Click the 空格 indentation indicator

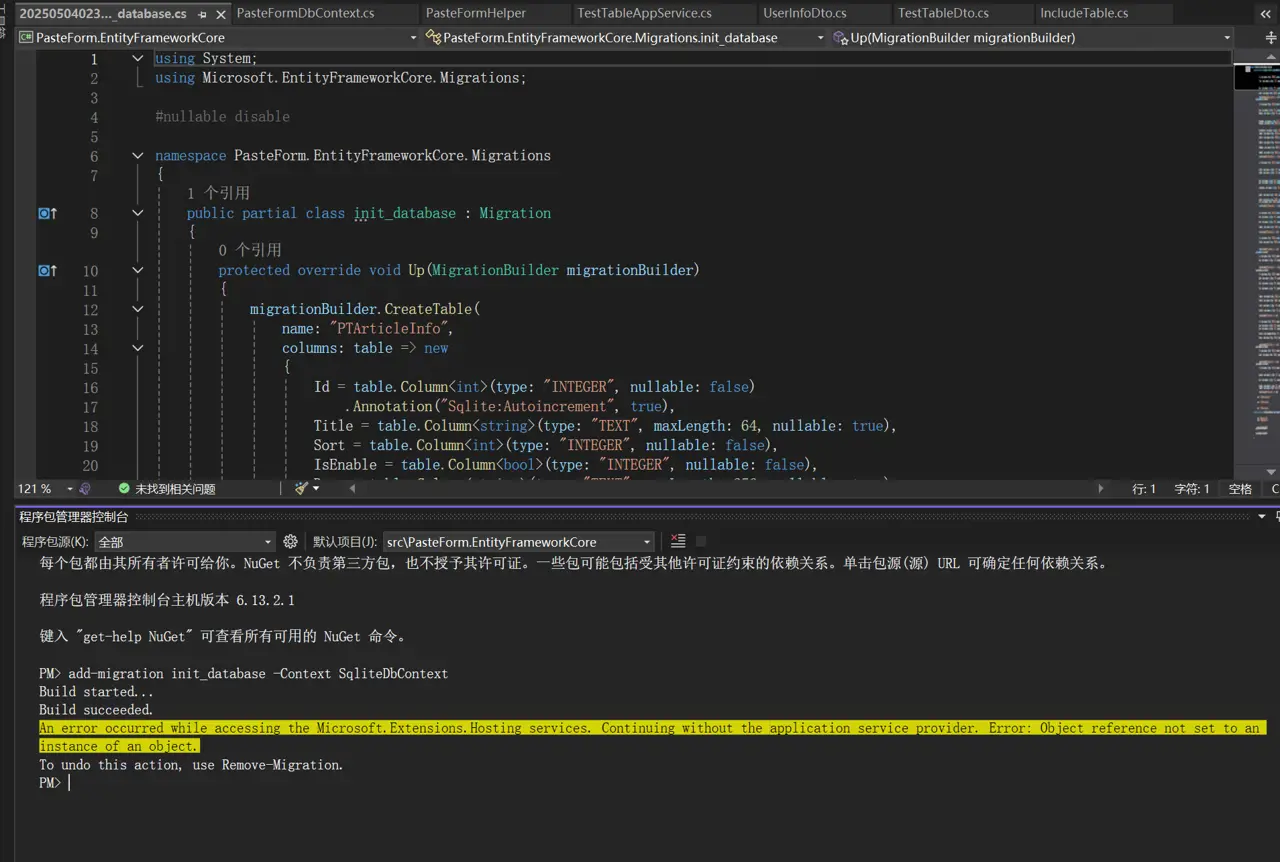tap(1240, 488)
